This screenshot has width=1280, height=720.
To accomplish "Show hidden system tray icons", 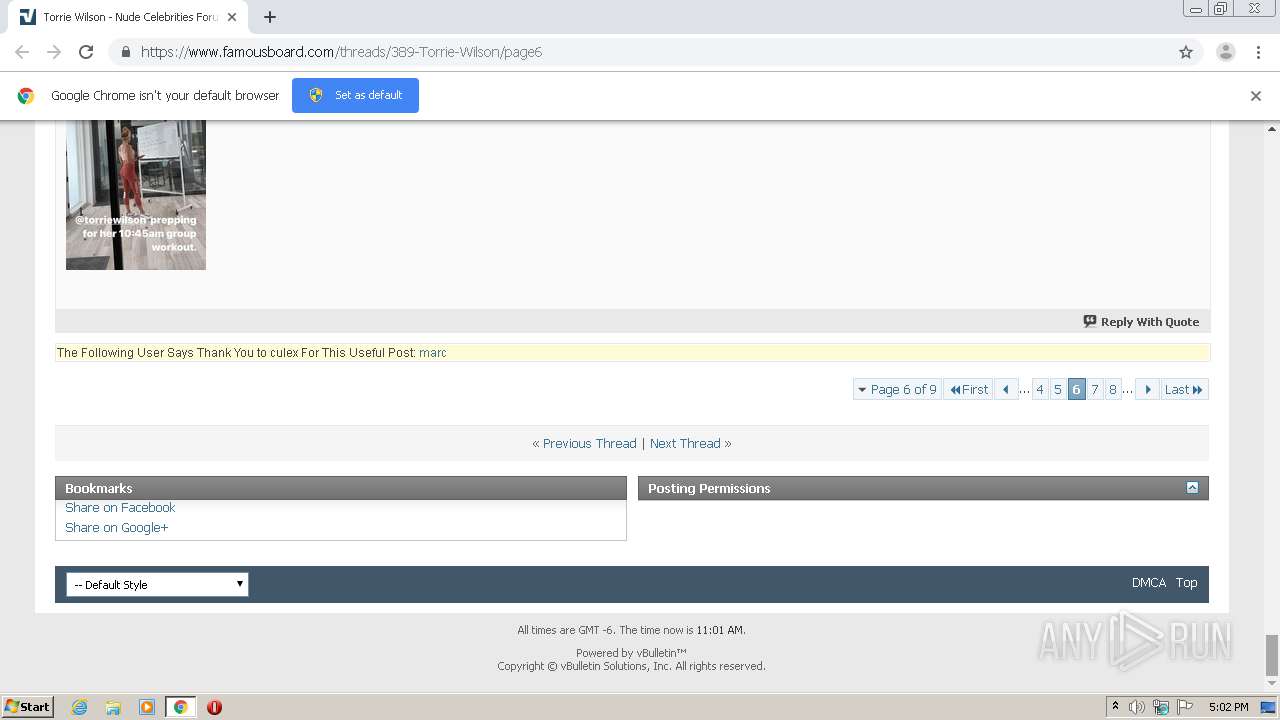I will [x=1116, y=706].
